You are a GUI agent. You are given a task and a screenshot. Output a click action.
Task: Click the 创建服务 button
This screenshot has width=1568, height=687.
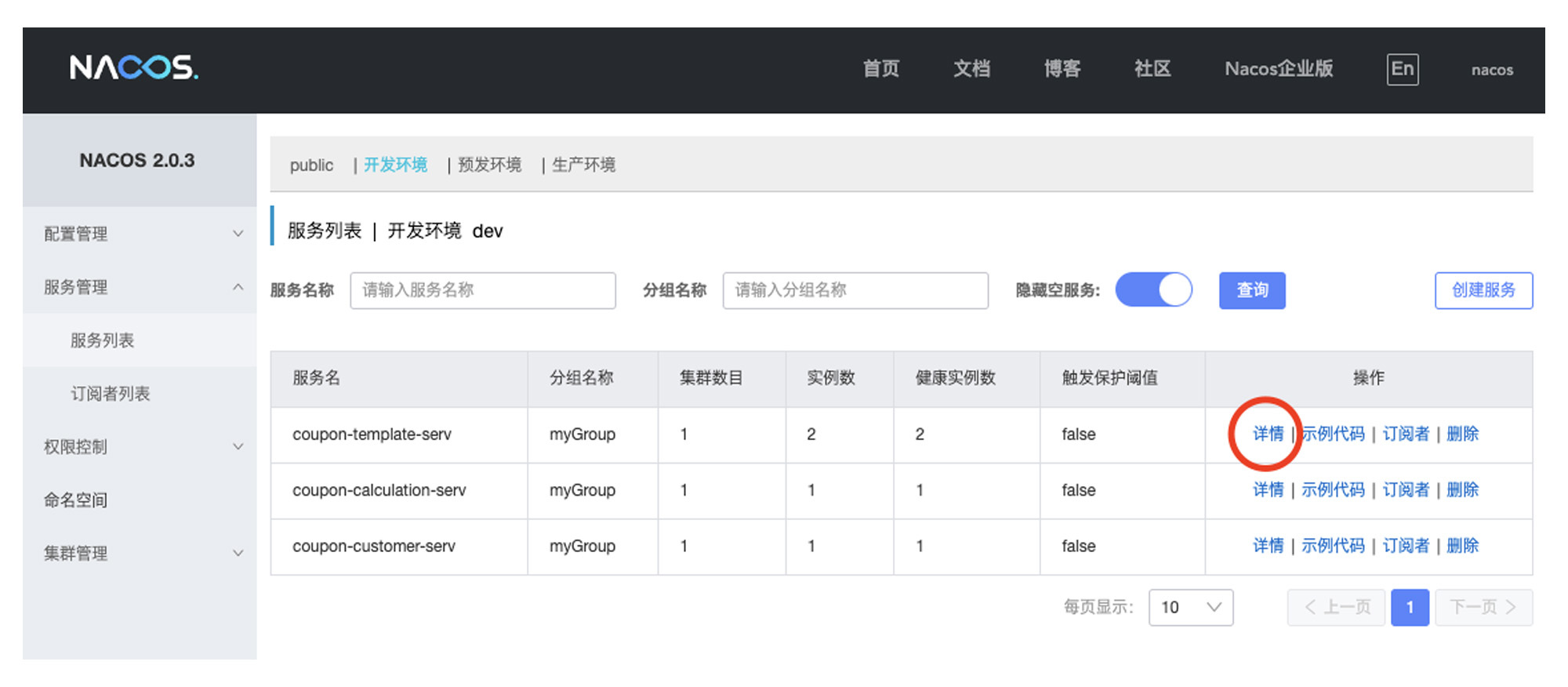pos(1483,290)
